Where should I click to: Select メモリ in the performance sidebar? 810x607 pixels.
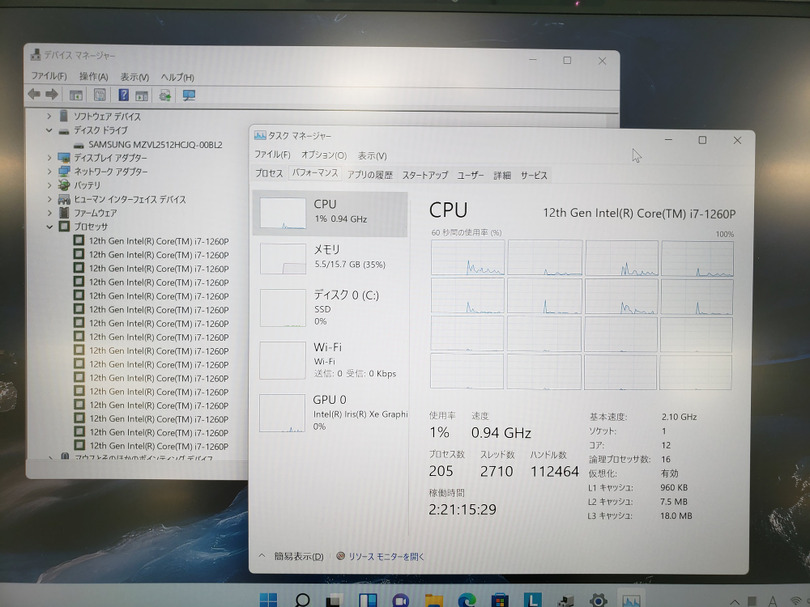330,258
